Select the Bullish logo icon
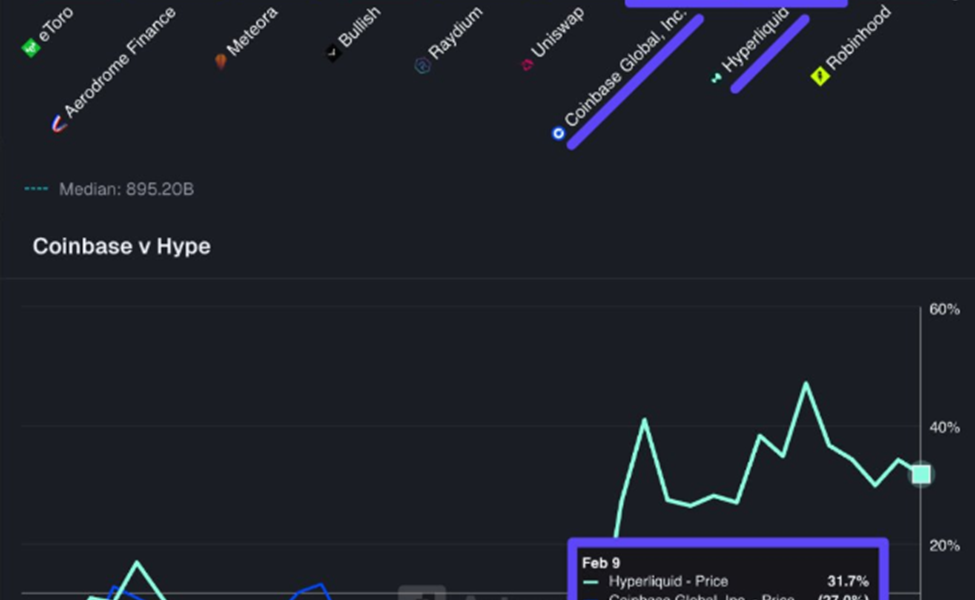Viewport: 975px width, 600px height. pyautogui.click(x=331, y=51)
